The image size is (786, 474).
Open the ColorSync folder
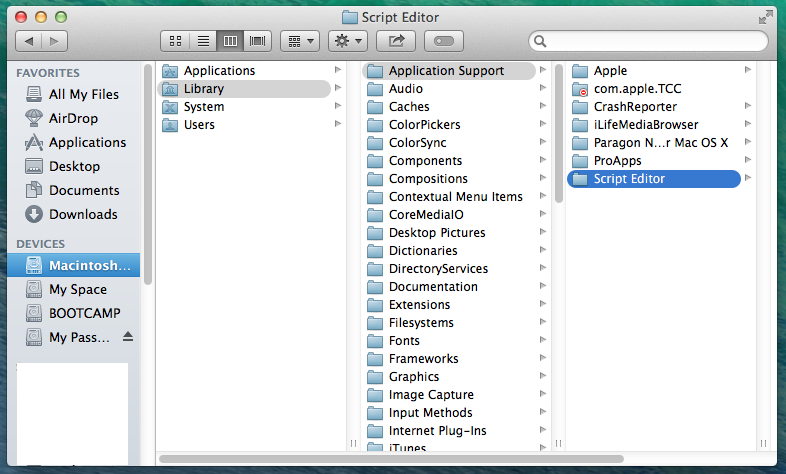449,143
